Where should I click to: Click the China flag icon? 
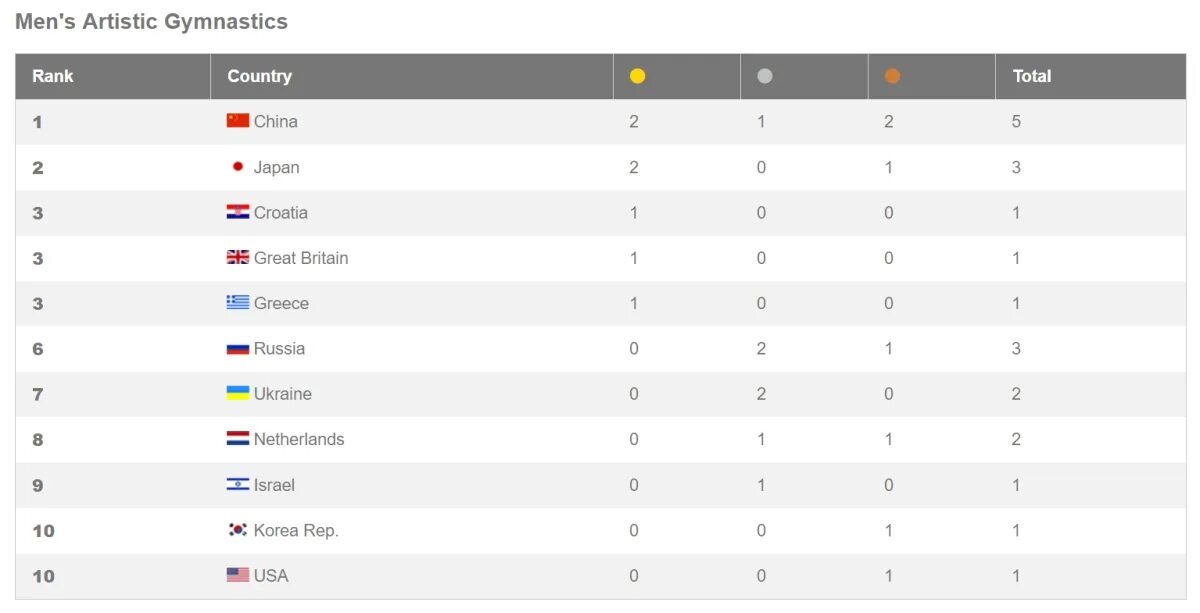[x=237, y=121]
